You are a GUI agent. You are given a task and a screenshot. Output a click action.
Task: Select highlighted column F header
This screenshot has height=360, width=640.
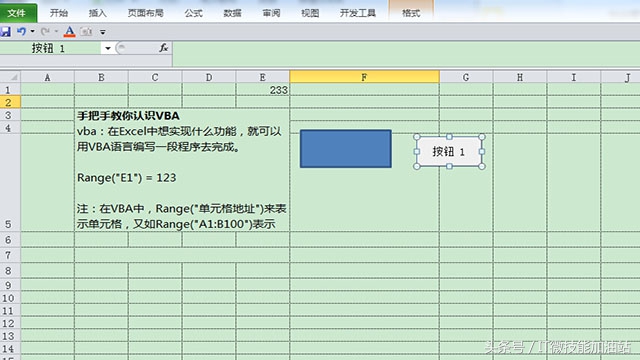[364, 77]
